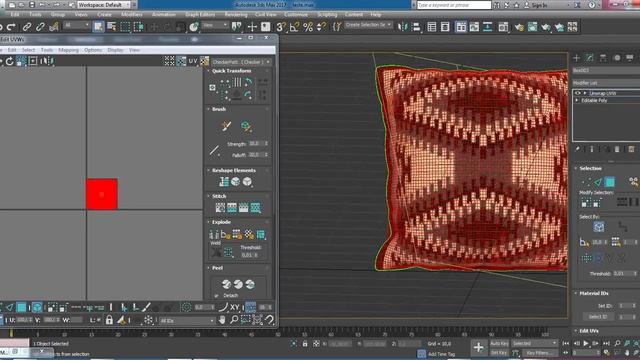Toggle Select By Element in Edit UVWs
This screenshot has width=640, height=360.
[37, 307]
